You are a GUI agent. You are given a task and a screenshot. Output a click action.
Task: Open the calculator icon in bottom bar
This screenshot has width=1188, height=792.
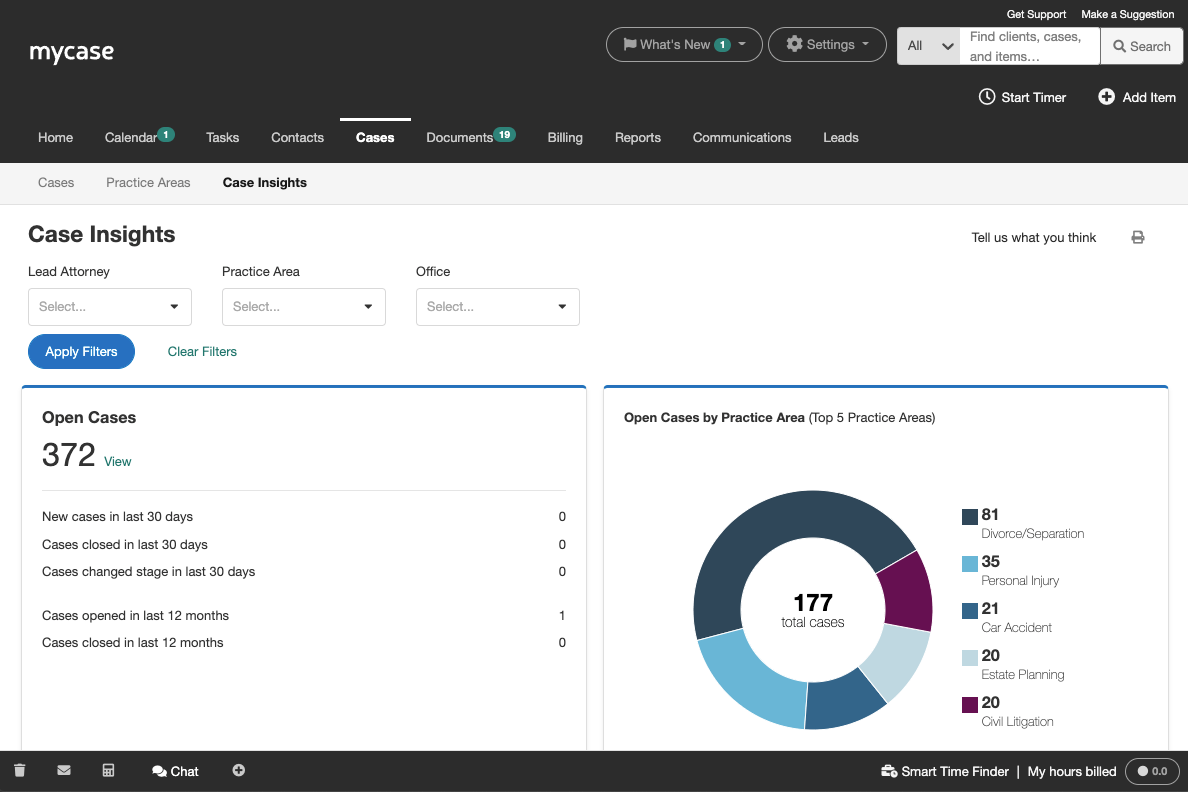click(109, 771)
